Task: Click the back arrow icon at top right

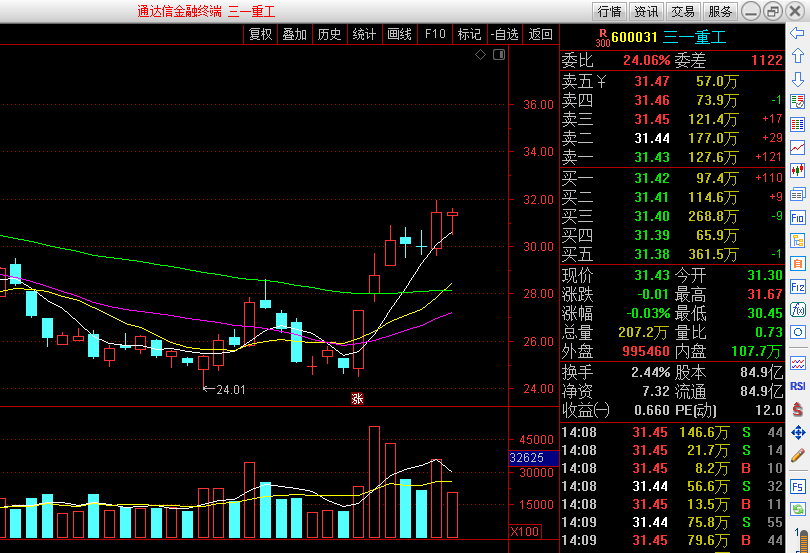Action: click(798, 34)
